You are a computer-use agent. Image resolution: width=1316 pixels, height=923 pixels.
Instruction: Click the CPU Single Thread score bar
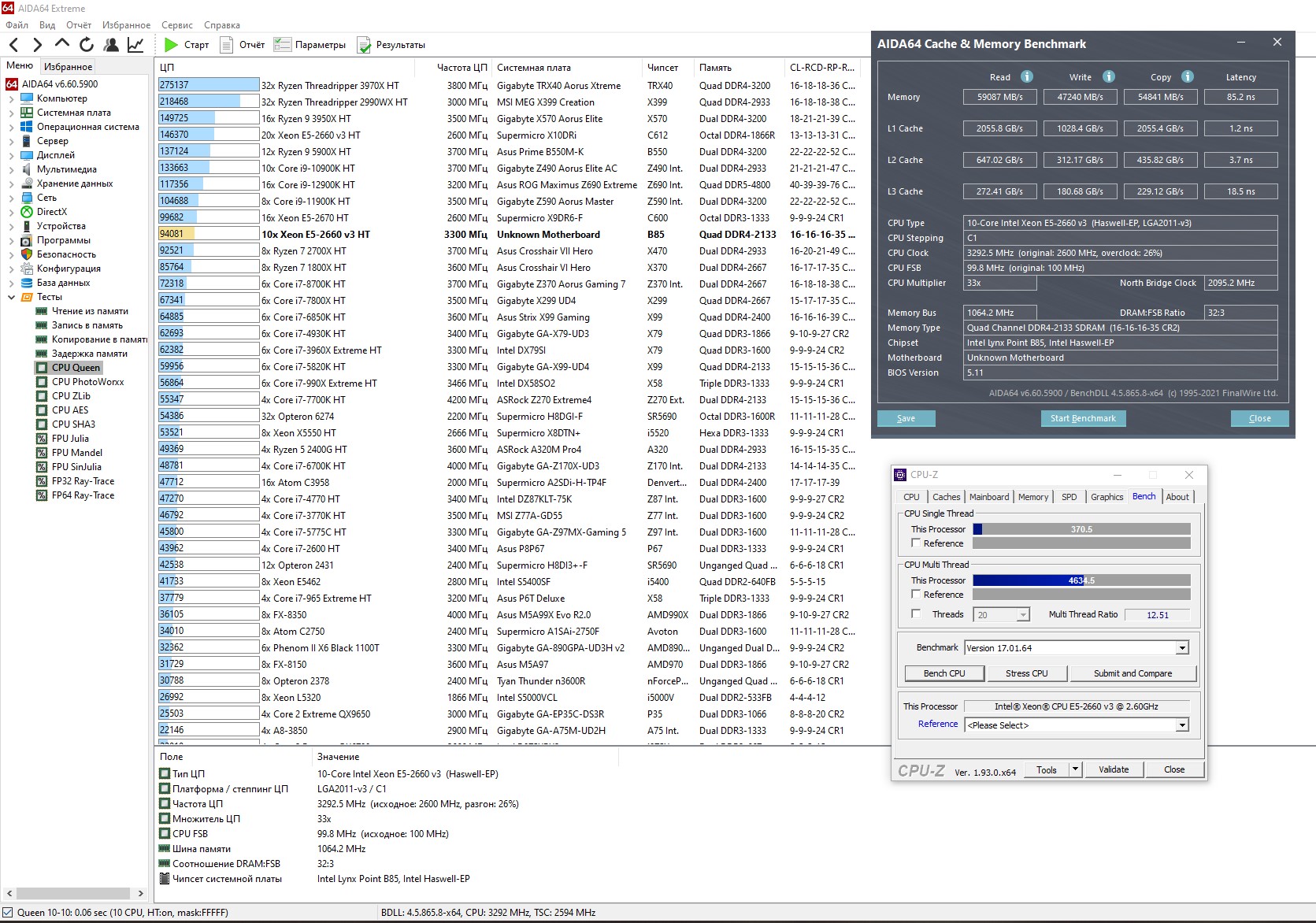pos(1081,529)
